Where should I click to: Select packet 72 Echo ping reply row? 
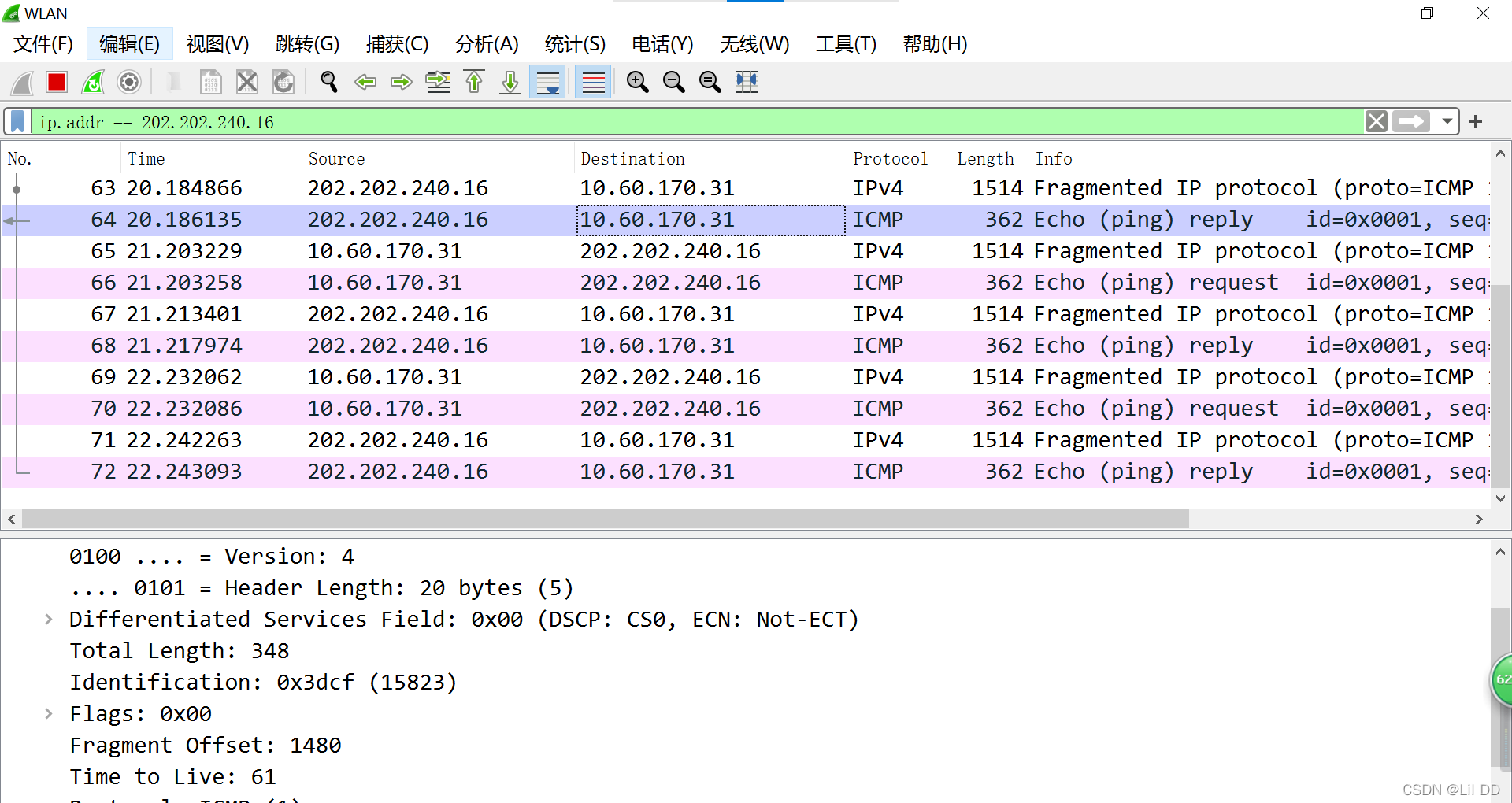point(745,472)
